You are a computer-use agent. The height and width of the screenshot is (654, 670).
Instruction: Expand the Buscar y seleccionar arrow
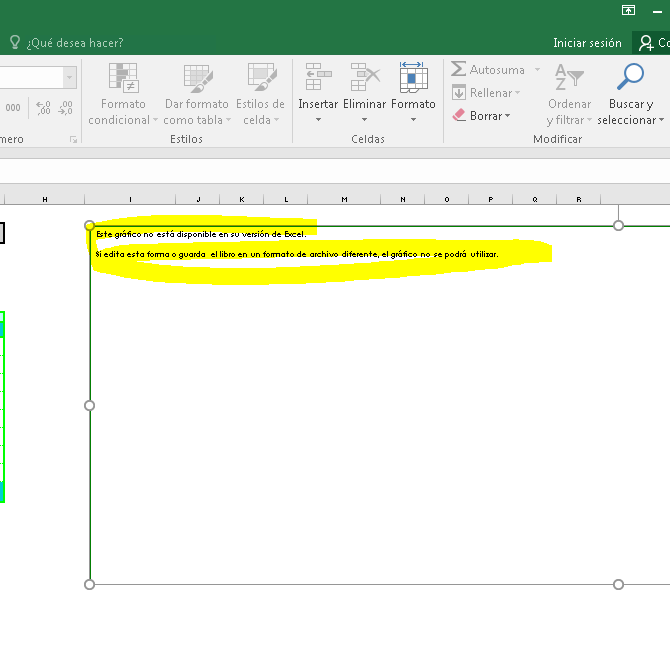(x=661, y=120)
